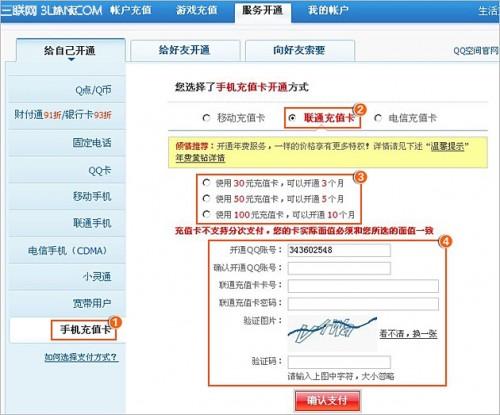Open the 我的帐户 top menu
This screenshot has height=415, width=500.
point(328,10)
